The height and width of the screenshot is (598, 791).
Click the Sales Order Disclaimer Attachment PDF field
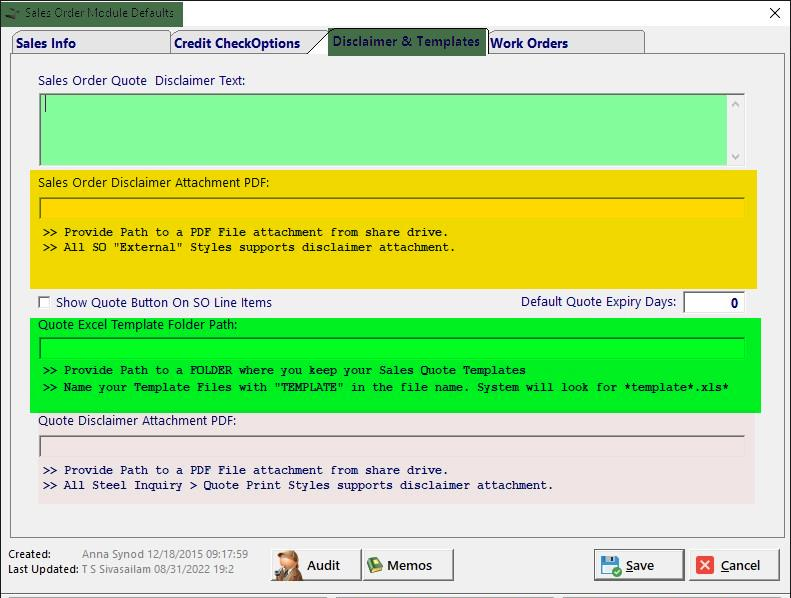pos(392,208)
